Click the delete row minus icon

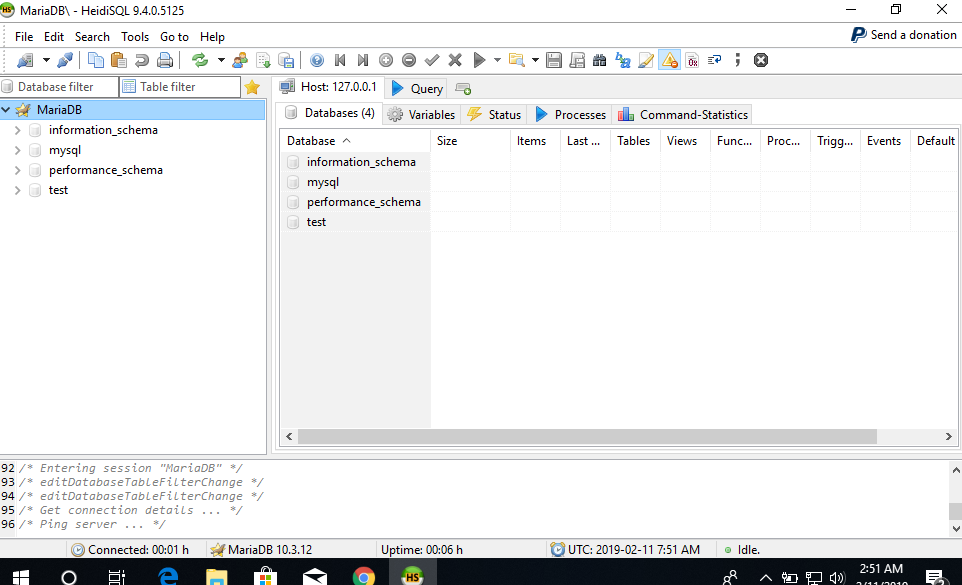(x=409, y=60)
